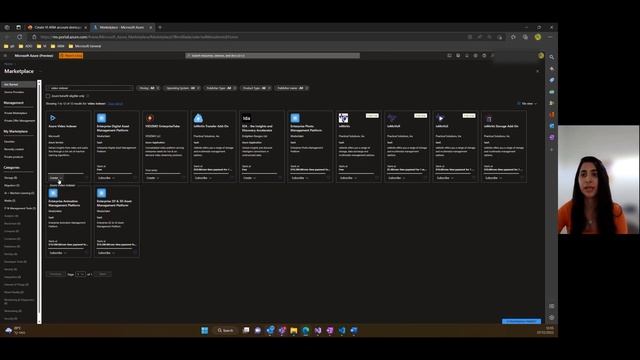640x360 pixels.
Task: Open the Enterprise Photo Management Platform card icon
Action: pyautogui.click(x=295, y=118)
